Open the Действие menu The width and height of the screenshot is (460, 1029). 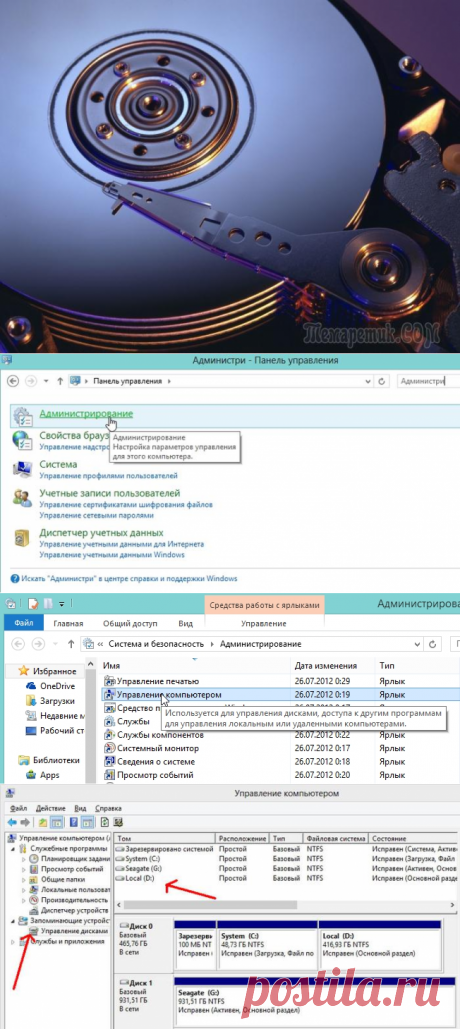coord(51,808)
